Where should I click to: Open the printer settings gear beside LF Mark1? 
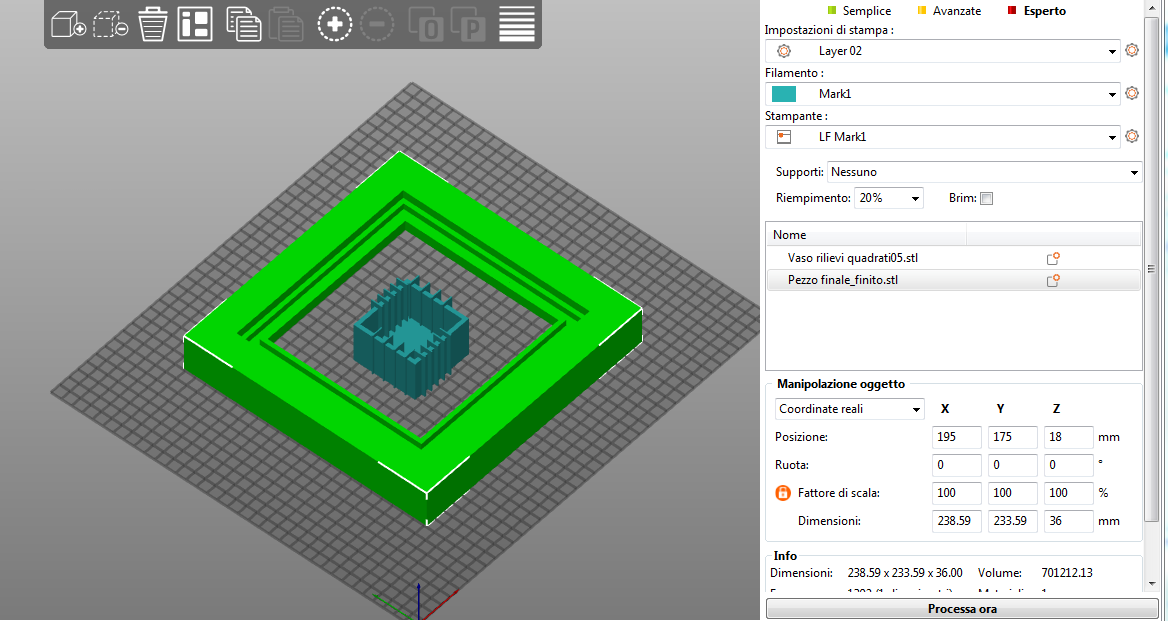tap(1132, 137)
